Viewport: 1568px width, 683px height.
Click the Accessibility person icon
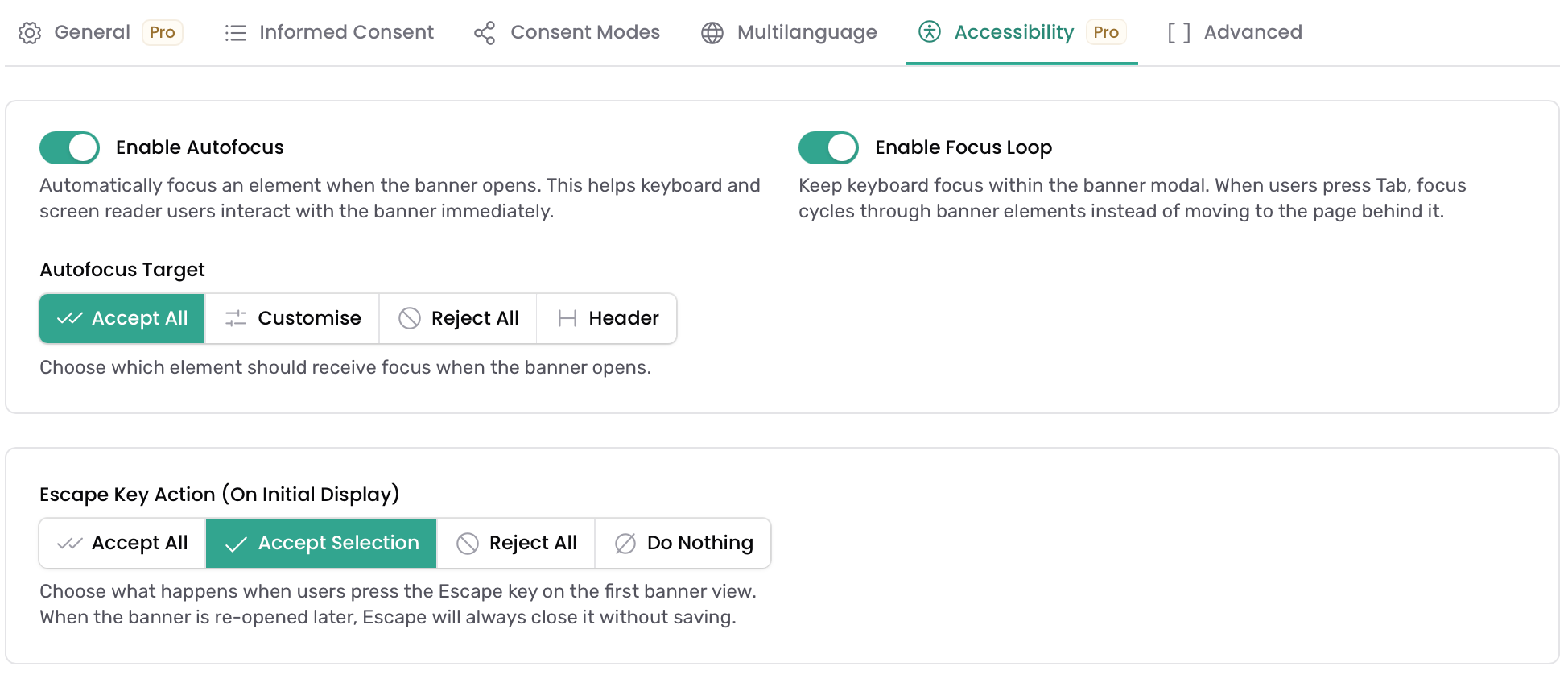(x=930, y=32)
